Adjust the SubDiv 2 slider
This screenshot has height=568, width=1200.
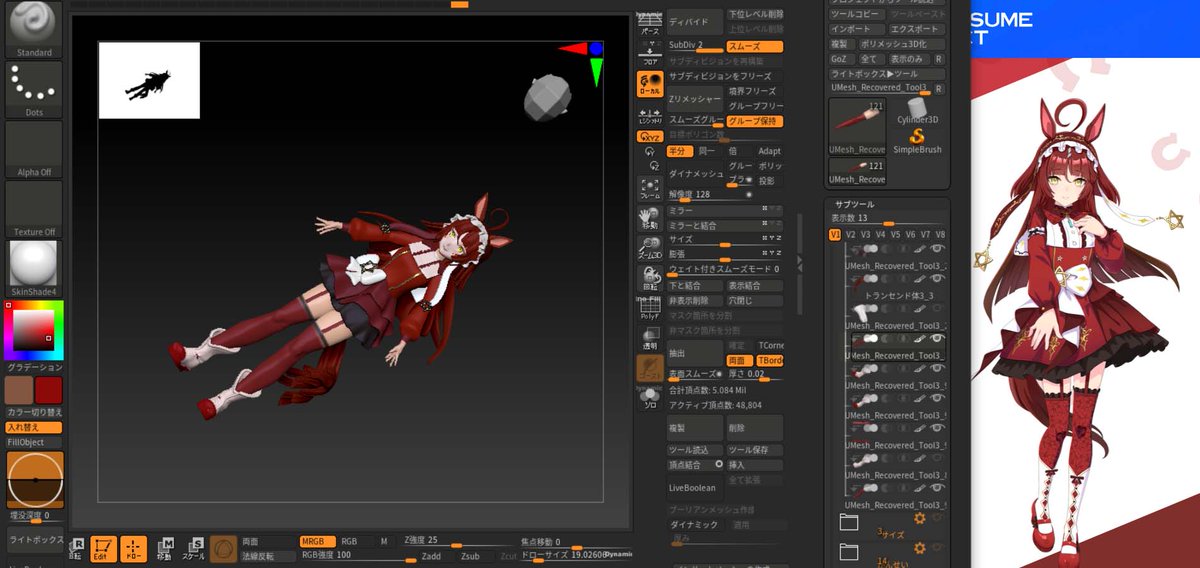[695, 46]
